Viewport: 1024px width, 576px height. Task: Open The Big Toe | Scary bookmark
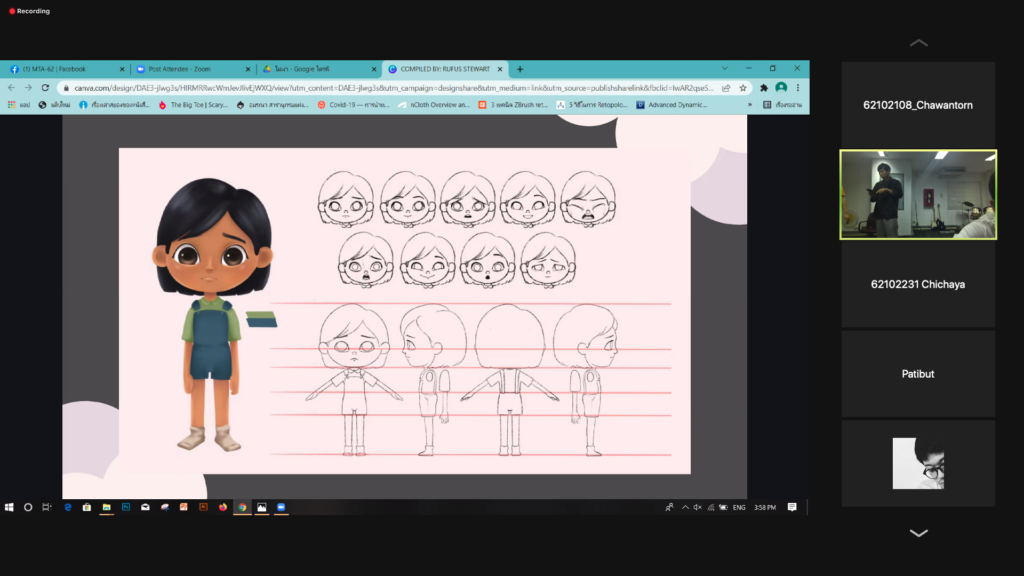(x=193, y=104)
